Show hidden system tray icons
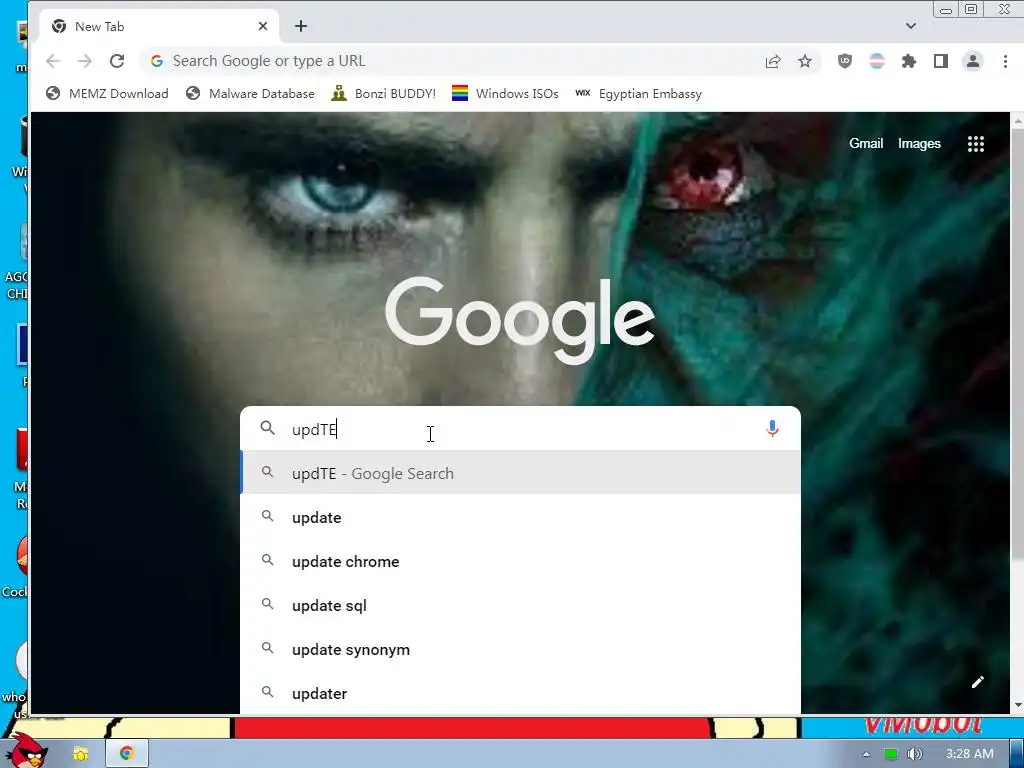The width and height of the screenshot is (1024, 768). (x=866, y=754)
